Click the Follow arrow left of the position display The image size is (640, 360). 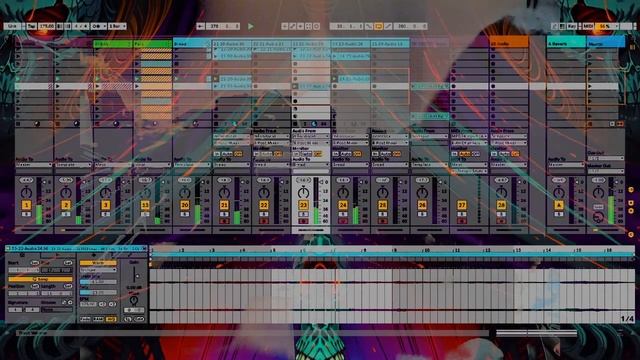200,26
